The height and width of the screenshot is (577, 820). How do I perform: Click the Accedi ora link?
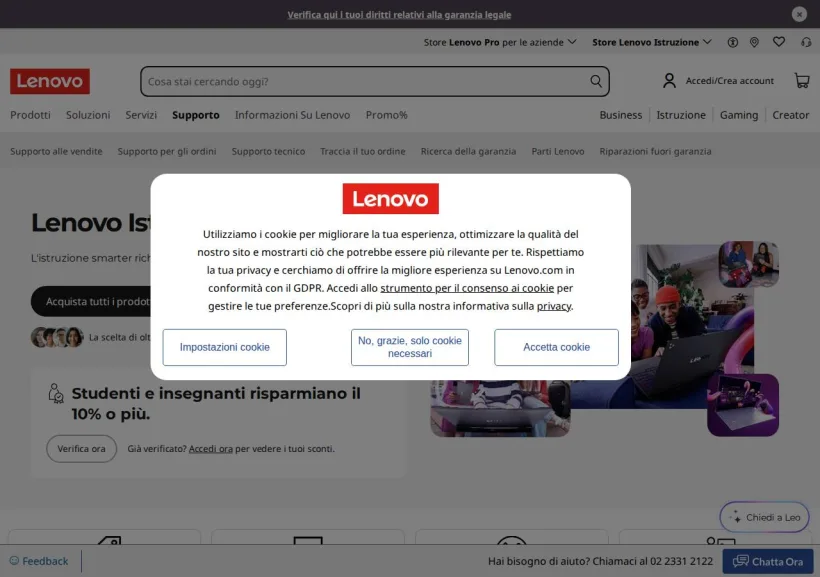[211, 449]
